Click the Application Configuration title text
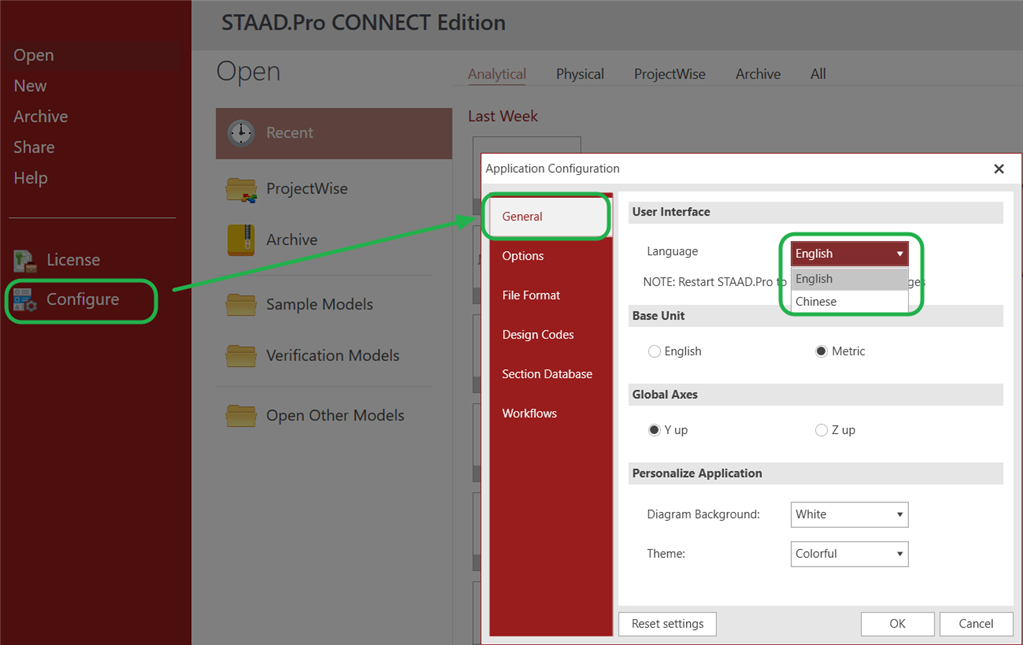 tap(553, 169)
